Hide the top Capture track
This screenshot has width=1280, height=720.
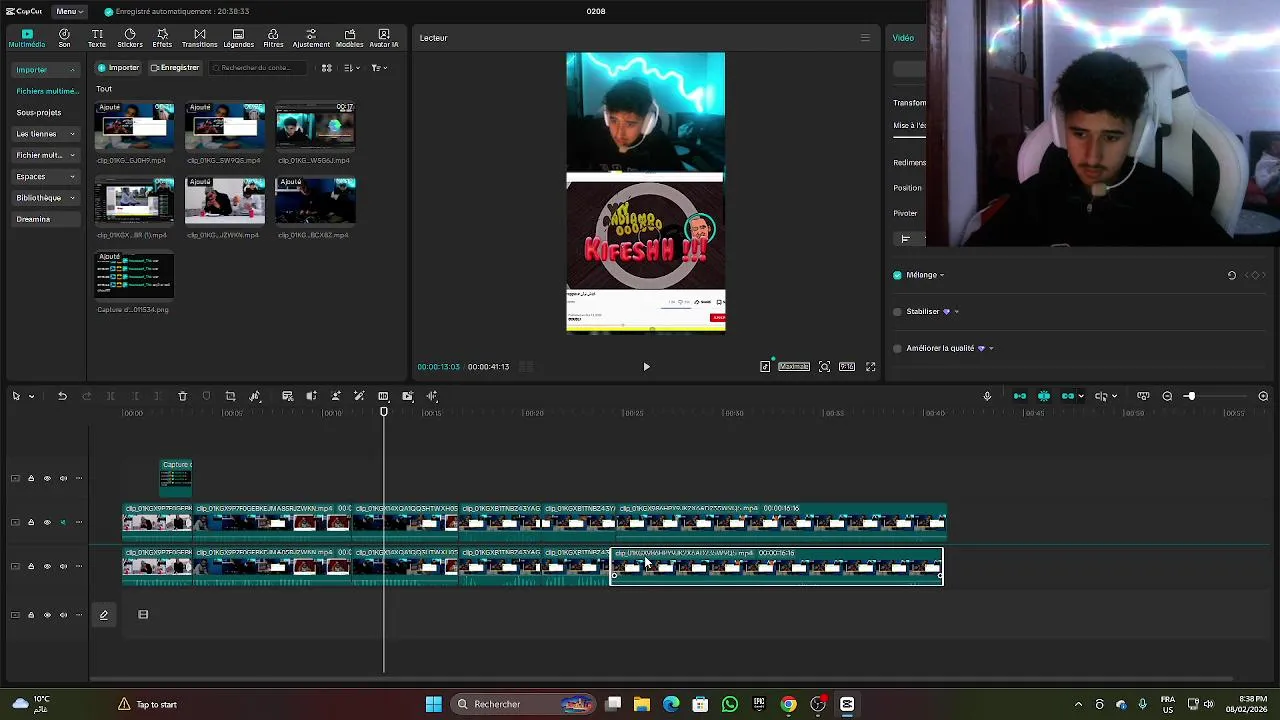click(47, 479)
